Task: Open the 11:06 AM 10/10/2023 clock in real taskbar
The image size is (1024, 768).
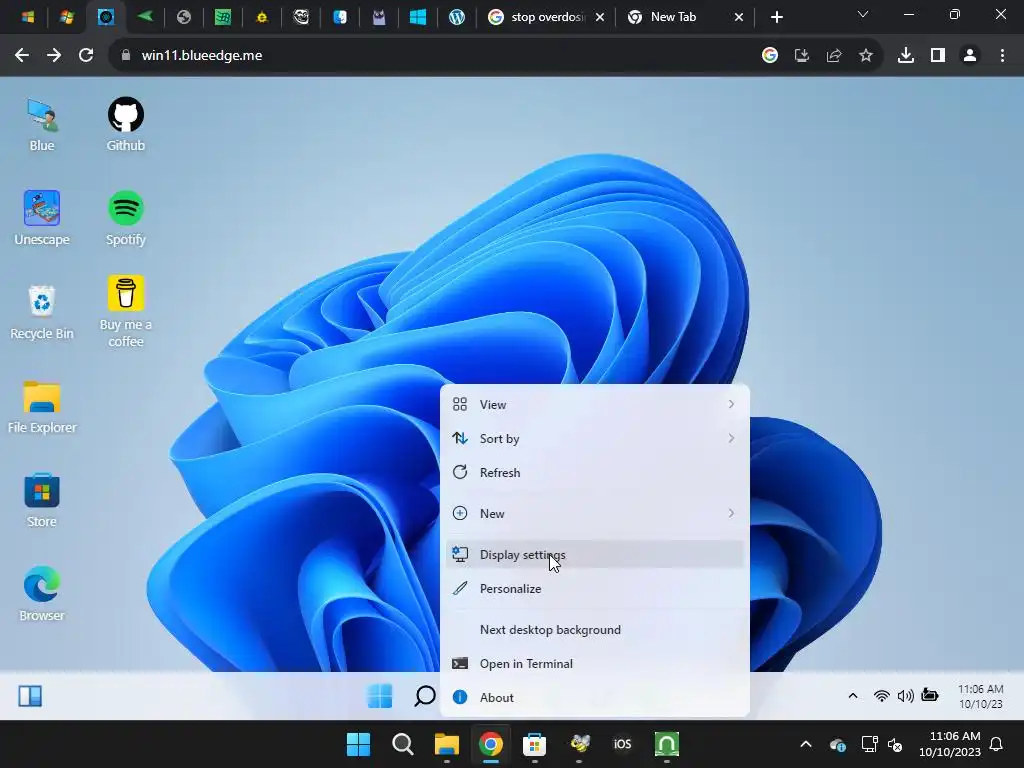Action: pos(950,744)
